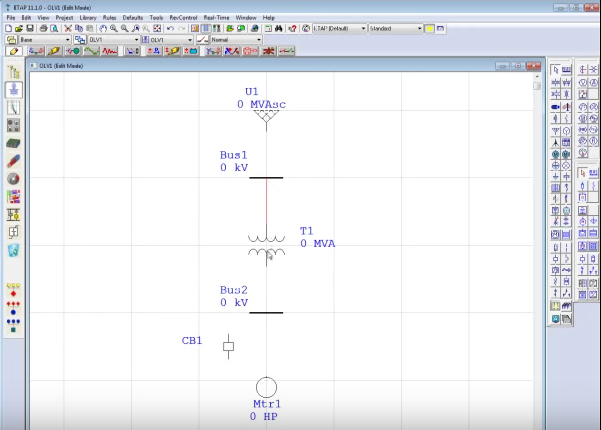
Task: Open the RevControl menu
Action: [183, 18]
